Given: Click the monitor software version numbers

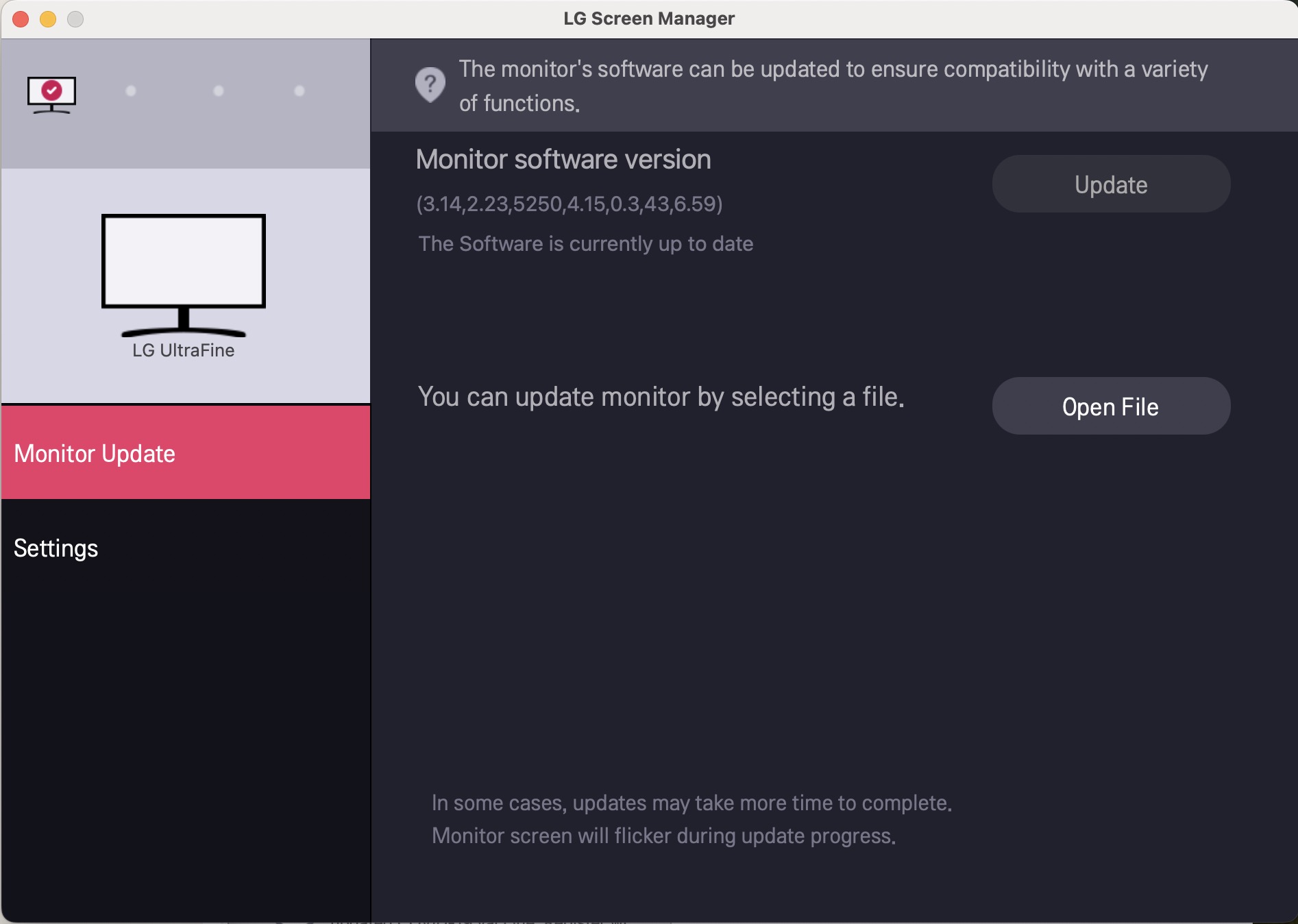Looking at the screenshot, I should tap(570, 204).
